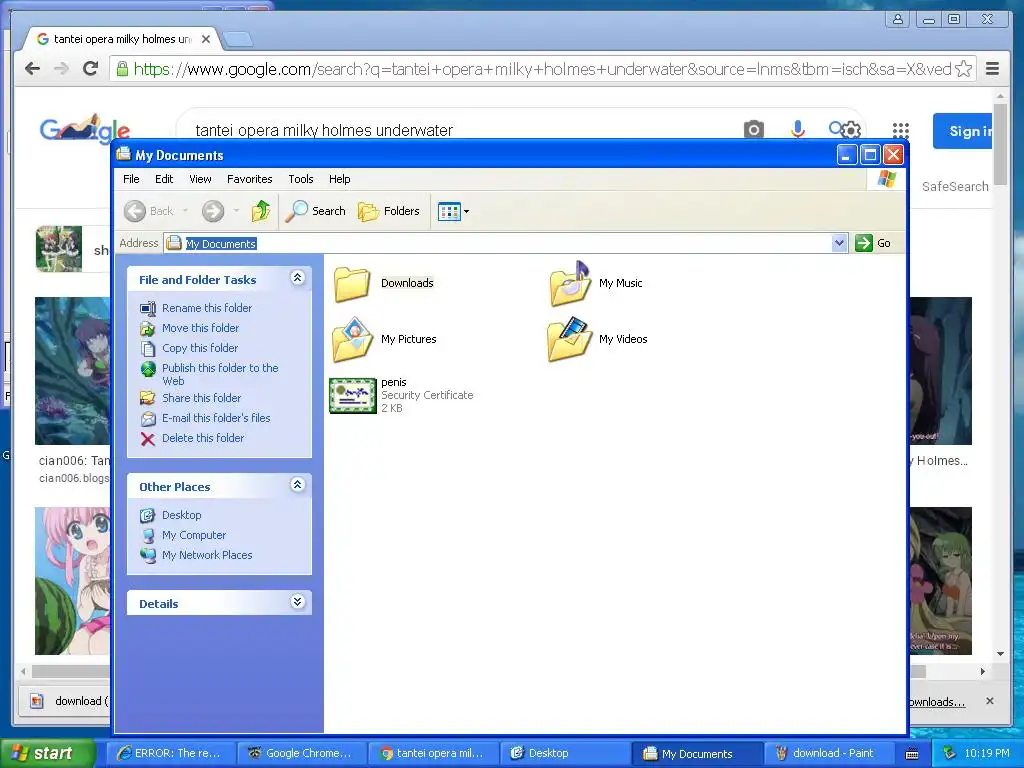Collapse the Other Places panel
Viewport: 1024px width, 768px height.
297,485
